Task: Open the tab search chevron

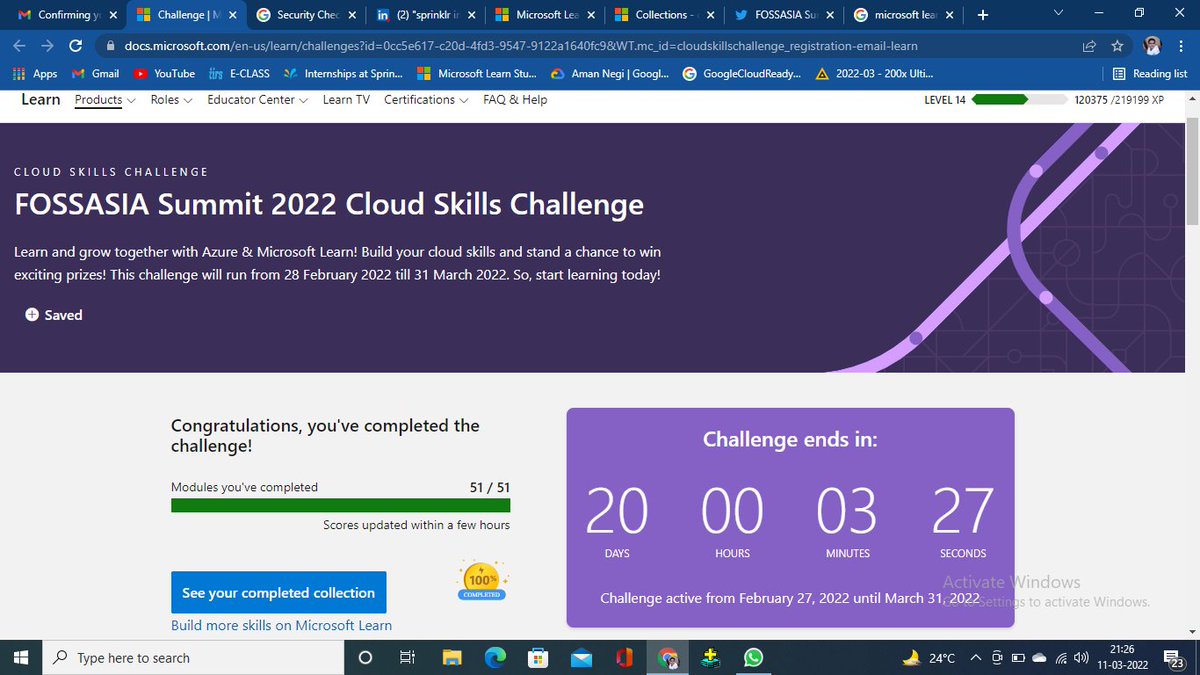Action: coord(1060,14)
